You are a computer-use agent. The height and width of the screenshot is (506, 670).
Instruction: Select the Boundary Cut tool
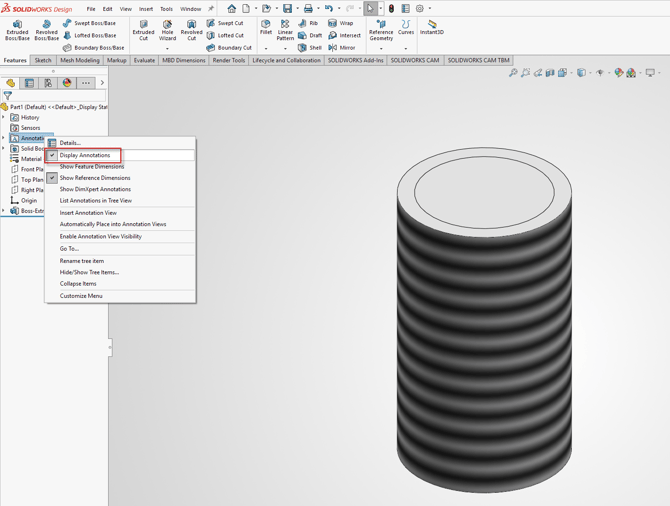click(229, 48)
